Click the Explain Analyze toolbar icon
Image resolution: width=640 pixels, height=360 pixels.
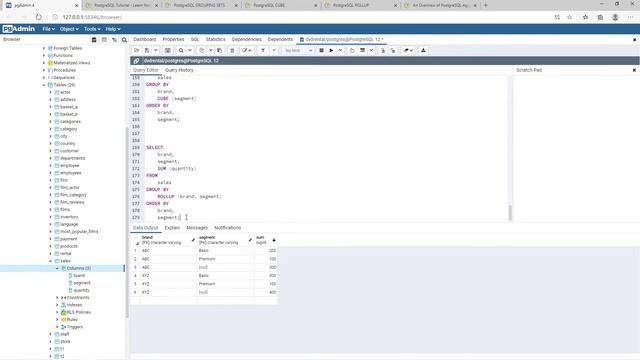(x=362, y=50)
